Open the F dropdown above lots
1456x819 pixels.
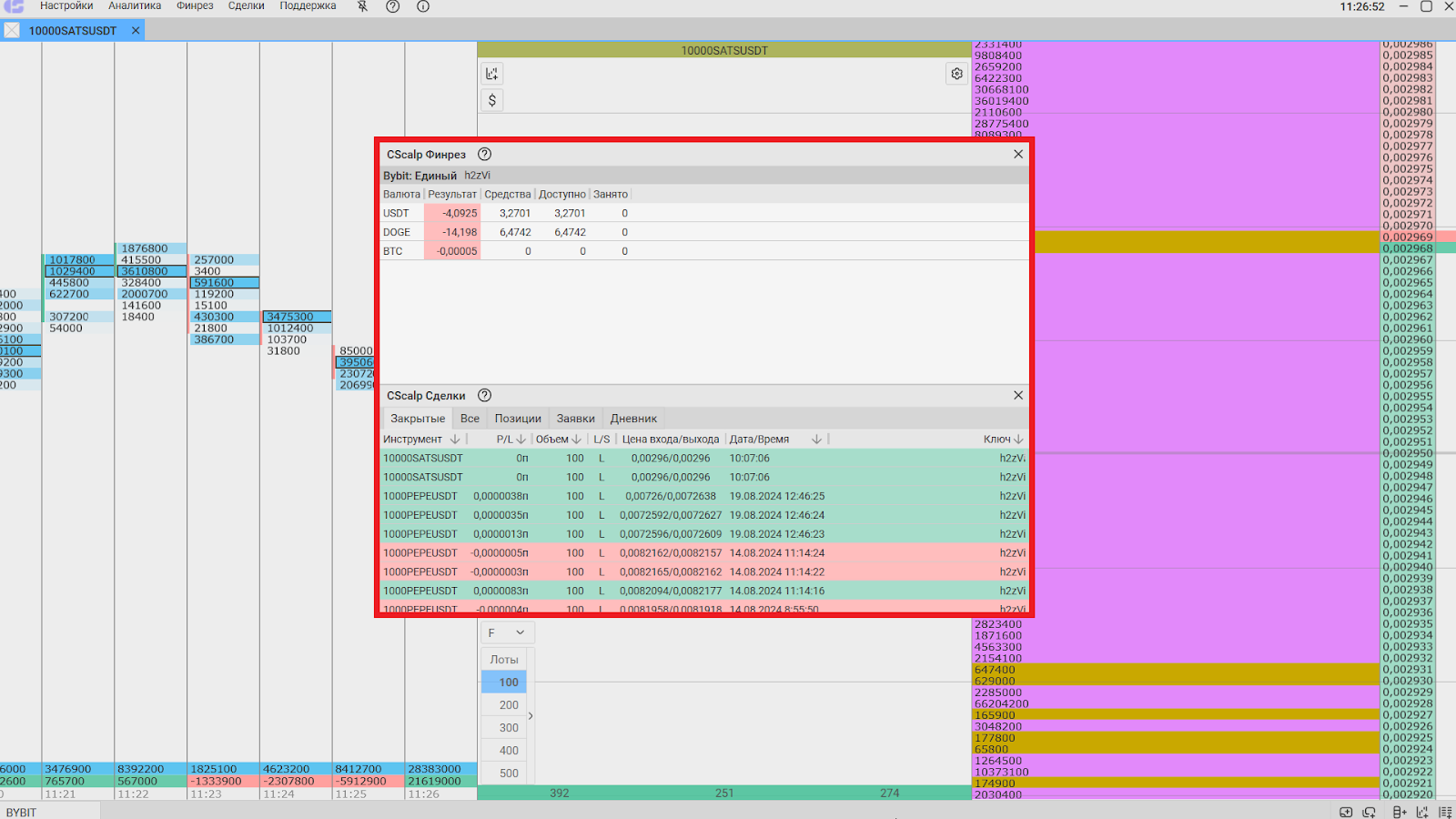(507, 632)
